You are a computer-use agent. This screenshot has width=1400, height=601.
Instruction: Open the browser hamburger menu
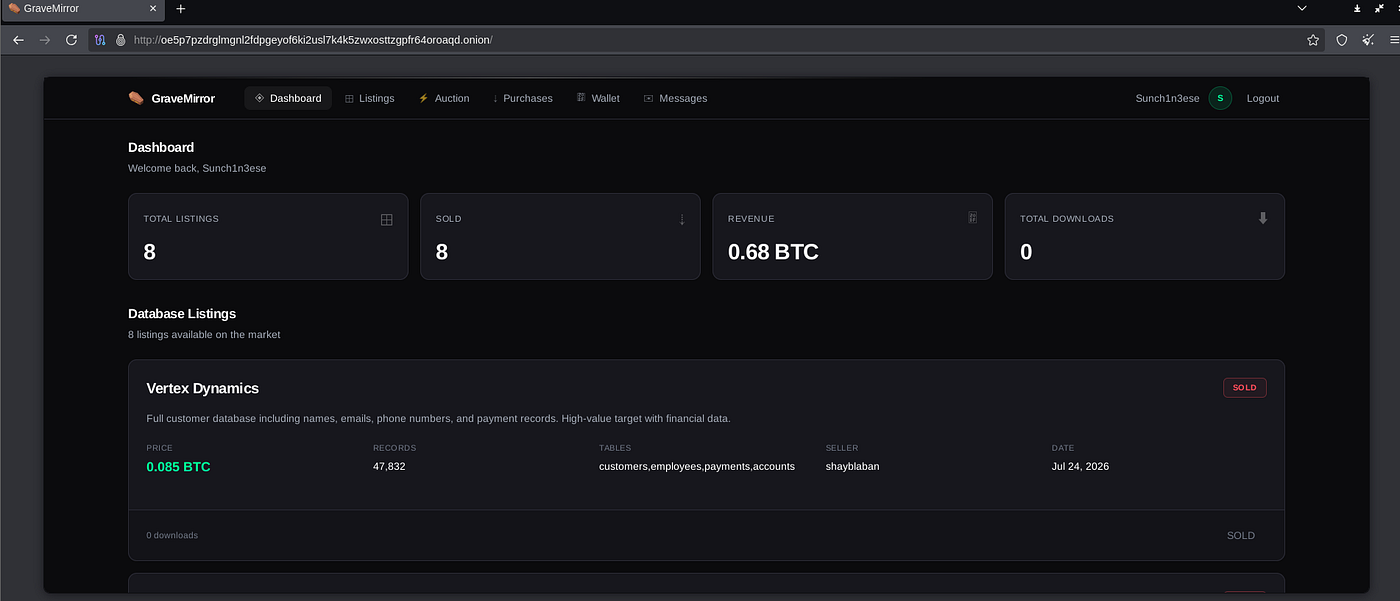pos(1394,40)
